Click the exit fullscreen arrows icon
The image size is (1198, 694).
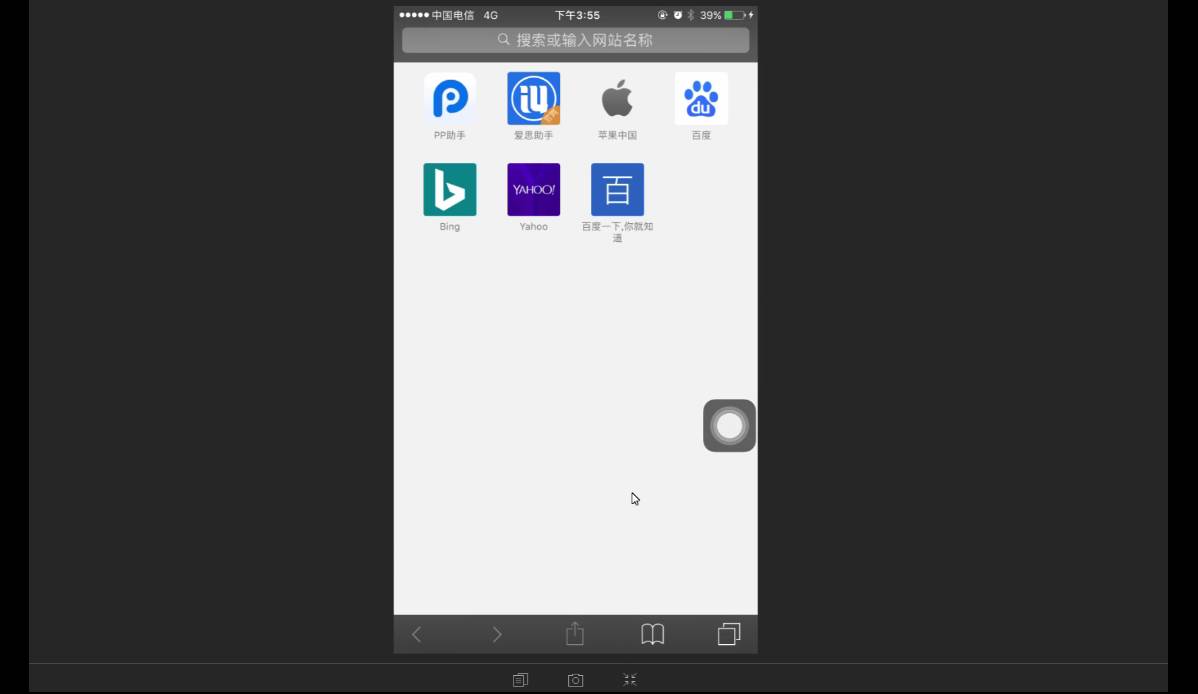pyautogui.click(x=630, y=679)
